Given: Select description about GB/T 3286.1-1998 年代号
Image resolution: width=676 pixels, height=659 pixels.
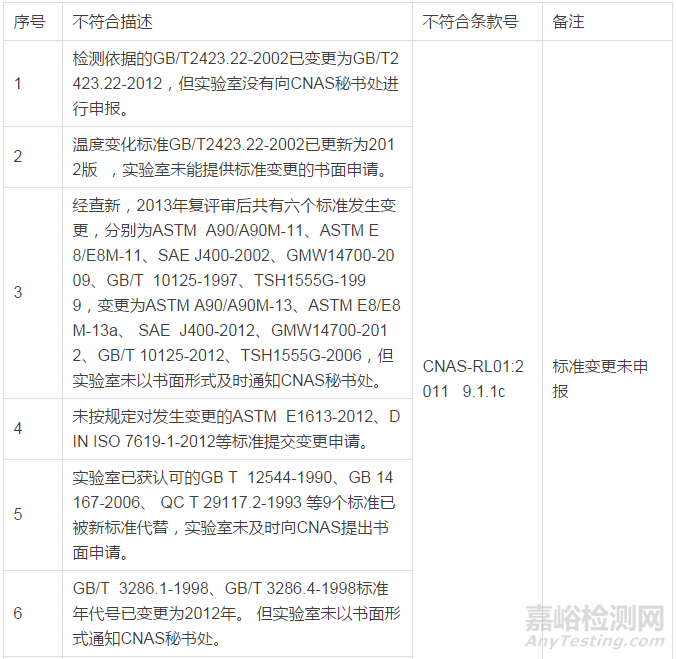Looking at the screenshot, I should 235,612.
